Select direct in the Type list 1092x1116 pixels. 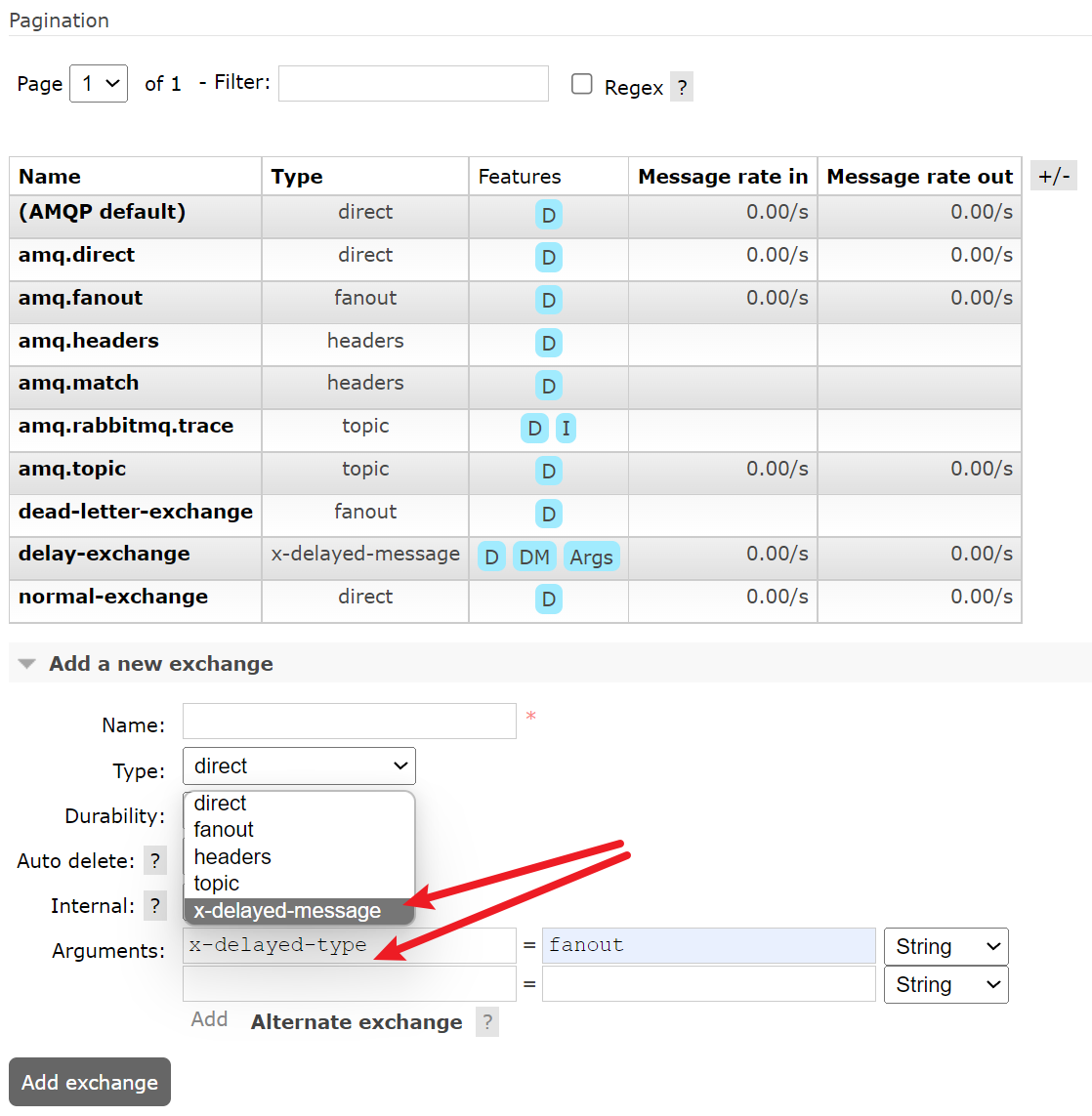coord(299,803)
